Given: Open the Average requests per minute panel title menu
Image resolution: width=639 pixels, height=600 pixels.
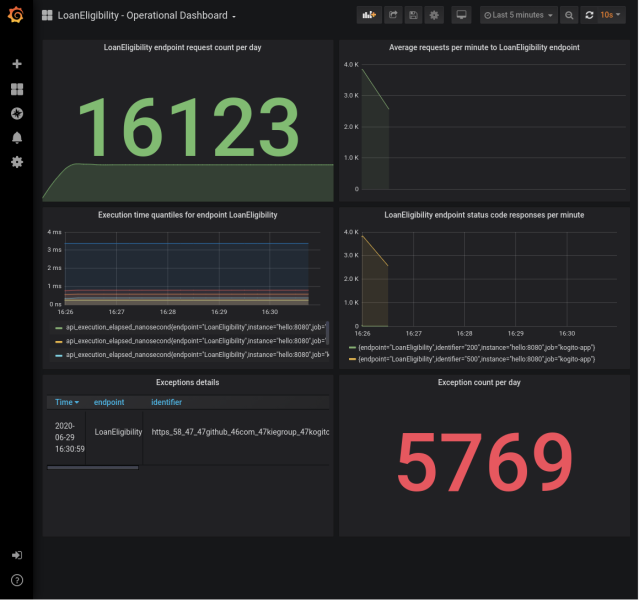Looking at the screenshot, I should pos(484,47).
